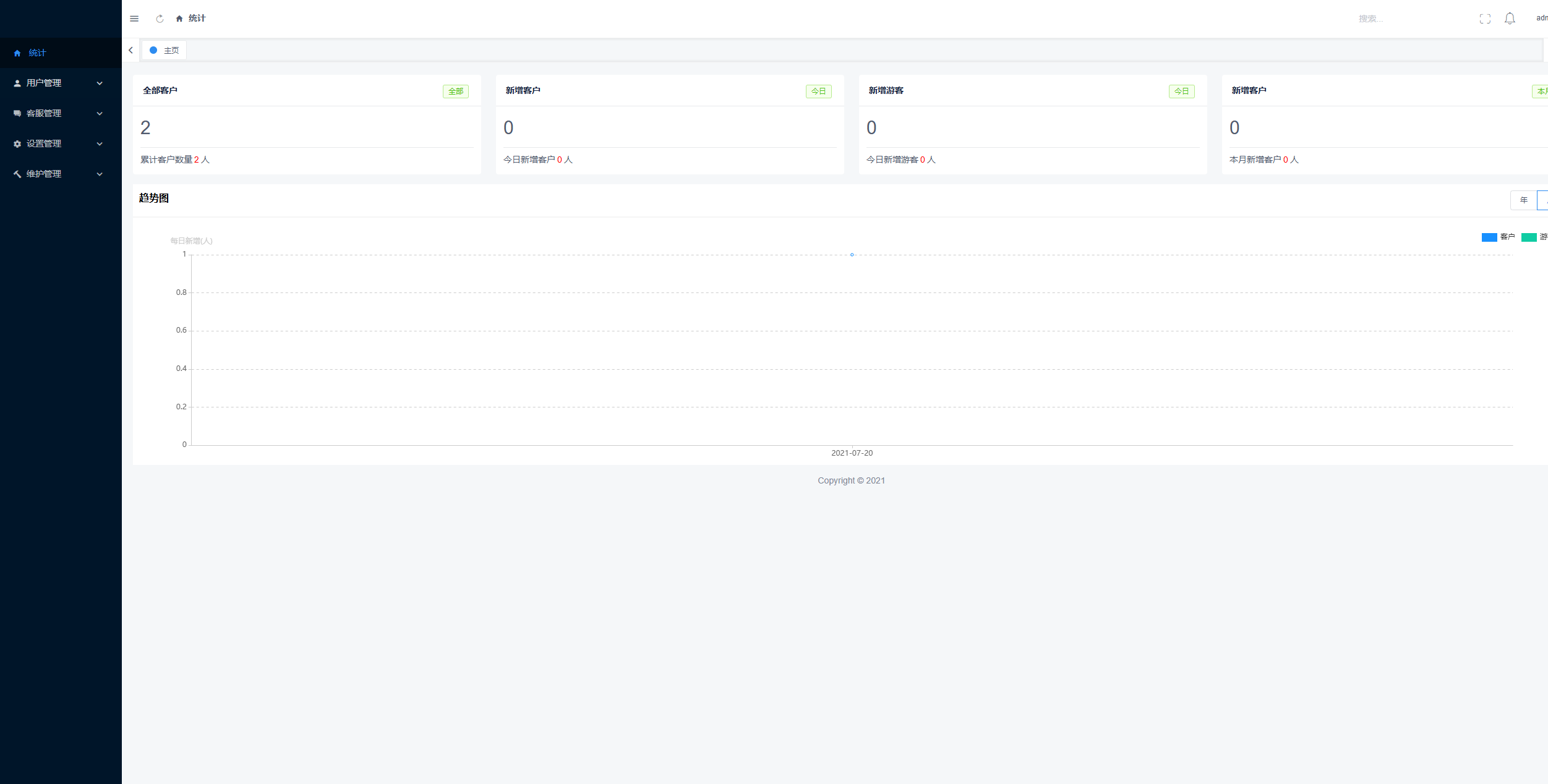Open the notification bell
Image resolution: width=1548 pixels, height=784 pixels.
pos(1510,19)
